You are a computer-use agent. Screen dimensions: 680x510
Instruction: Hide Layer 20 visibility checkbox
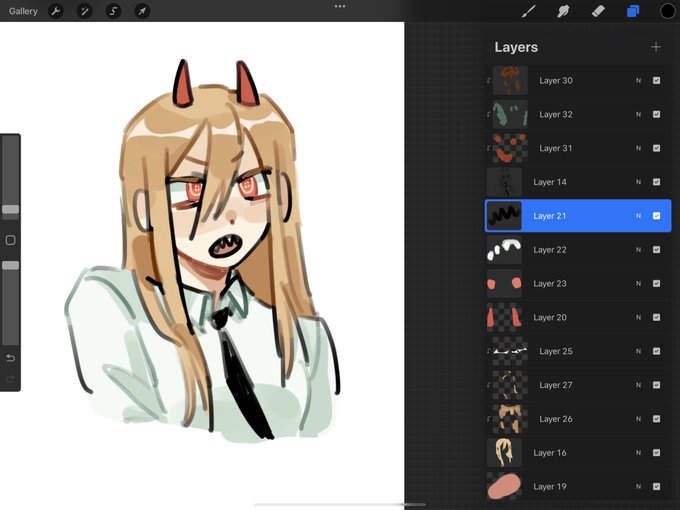[656, 317]
